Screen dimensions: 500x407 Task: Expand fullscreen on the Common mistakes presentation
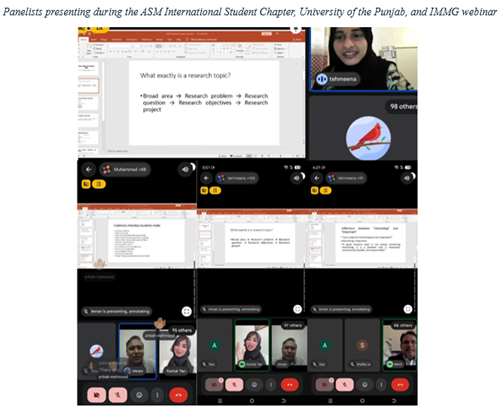(187, 311)
